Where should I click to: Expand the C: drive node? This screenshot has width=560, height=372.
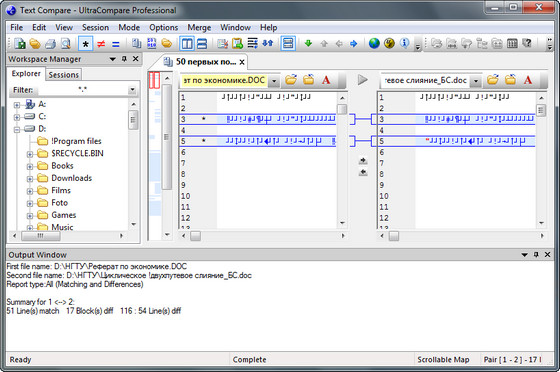16,117
